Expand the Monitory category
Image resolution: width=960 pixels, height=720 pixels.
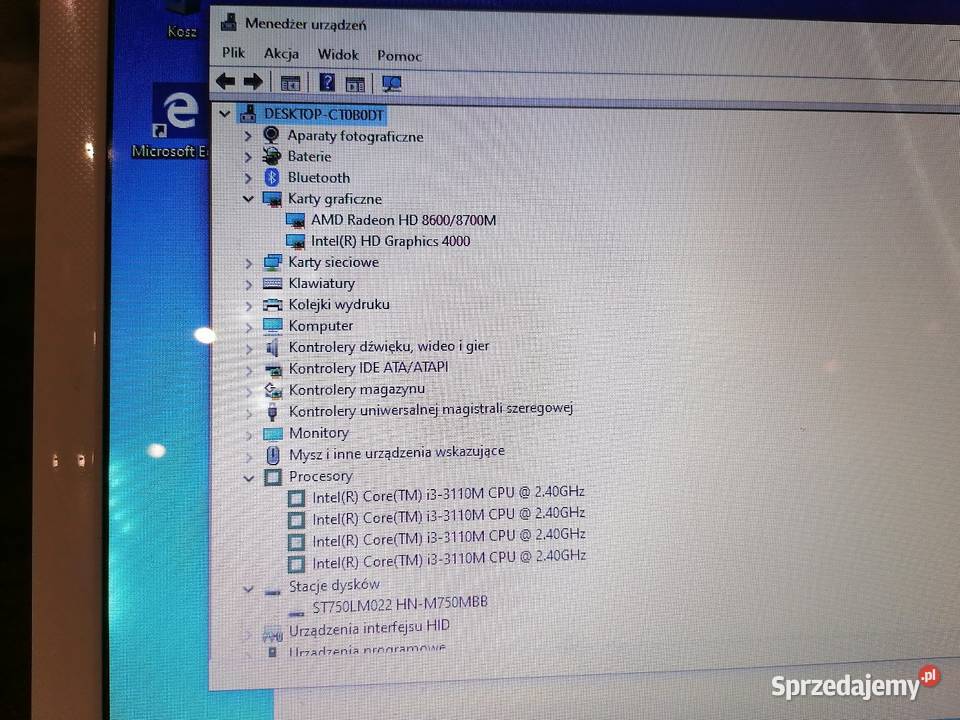tap(249, 435)
